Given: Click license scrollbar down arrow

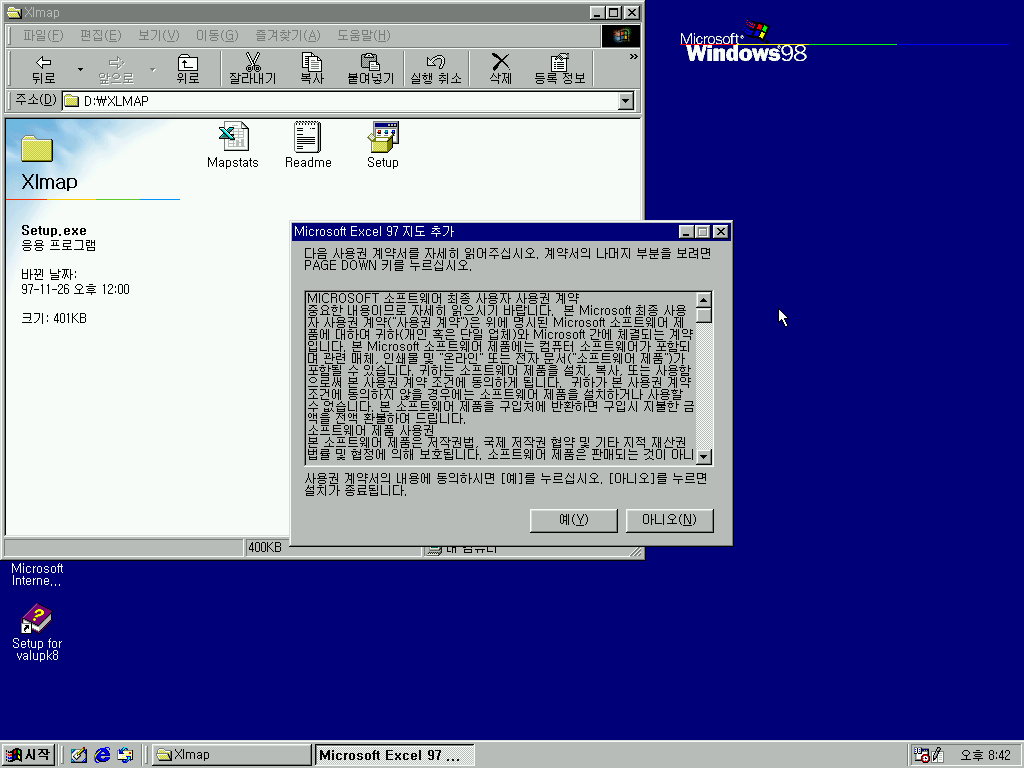Looking at the screenshot, I should [x=703, y=456].
